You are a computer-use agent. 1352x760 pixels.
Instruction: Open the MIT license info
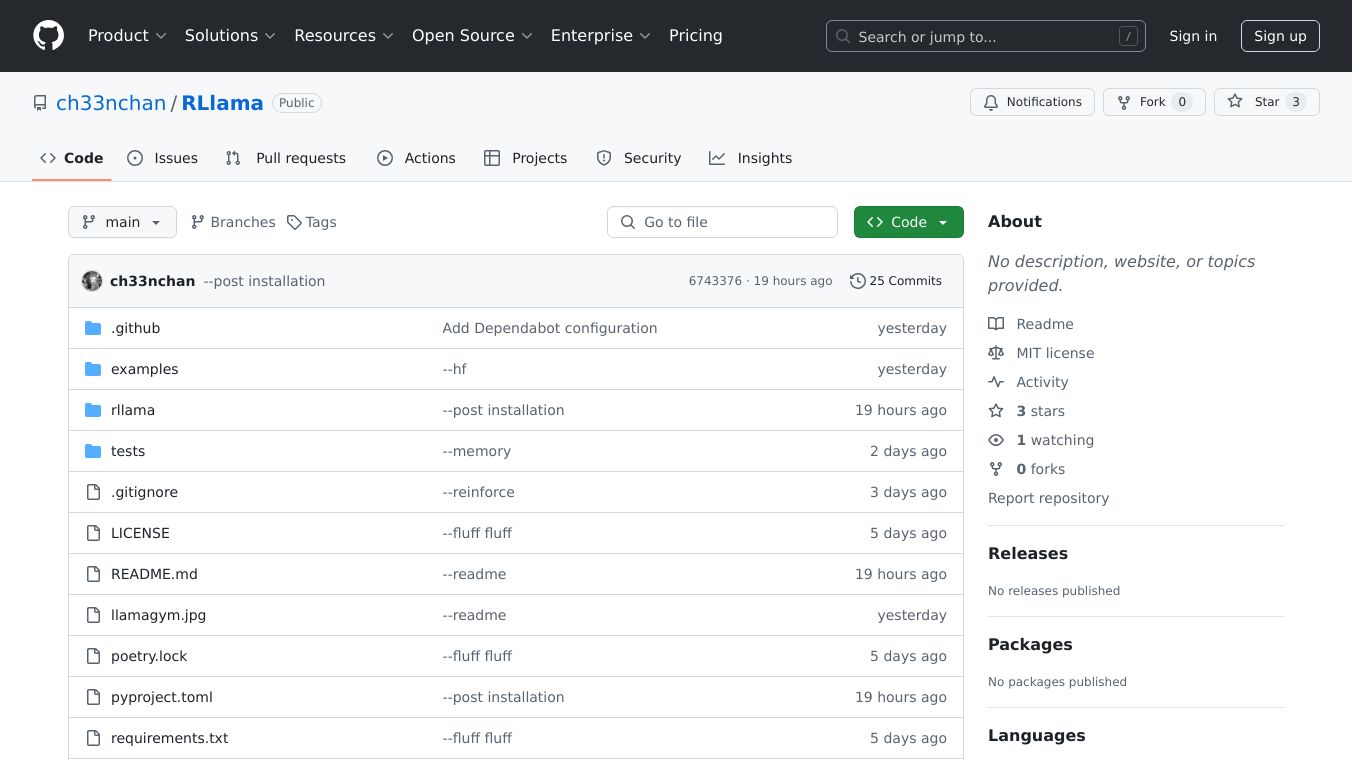[x=1054, y=353]
